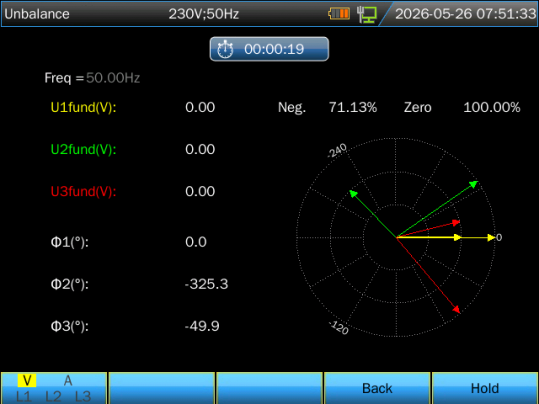Click the battery level icon
539x404 pixels.
click(x=339, y=14)
